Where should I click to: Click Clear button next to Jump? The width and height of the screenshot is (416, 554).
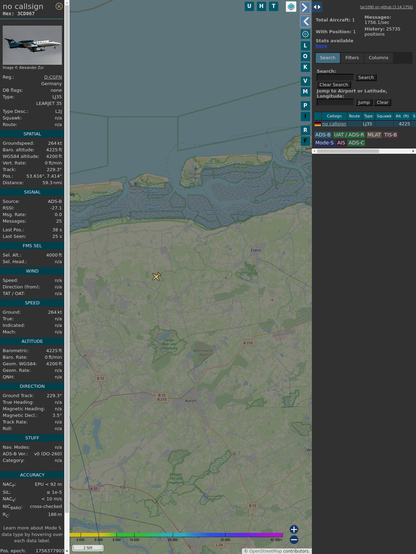382,102
